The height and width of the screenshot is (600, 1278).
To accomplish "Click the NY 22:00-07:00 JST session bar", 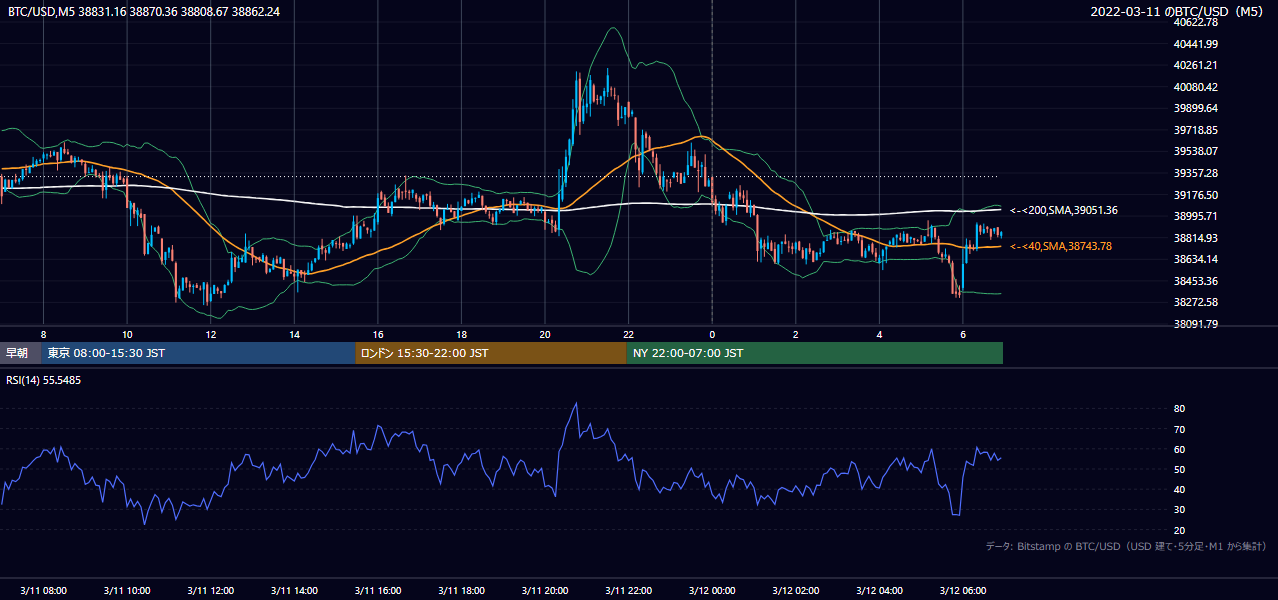I will tap(815, 353).
